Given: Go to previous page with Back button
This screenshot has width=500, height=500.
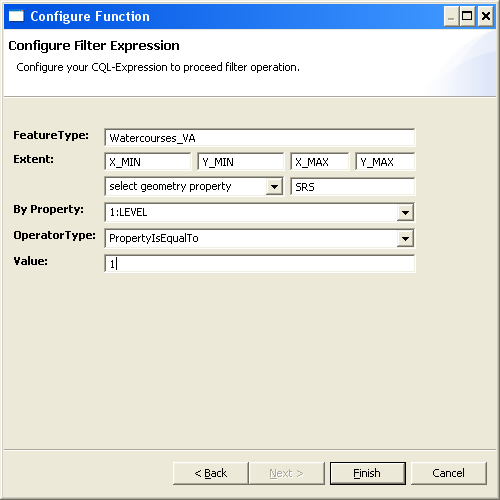Looking at the screenshot, I should point(211,473).
